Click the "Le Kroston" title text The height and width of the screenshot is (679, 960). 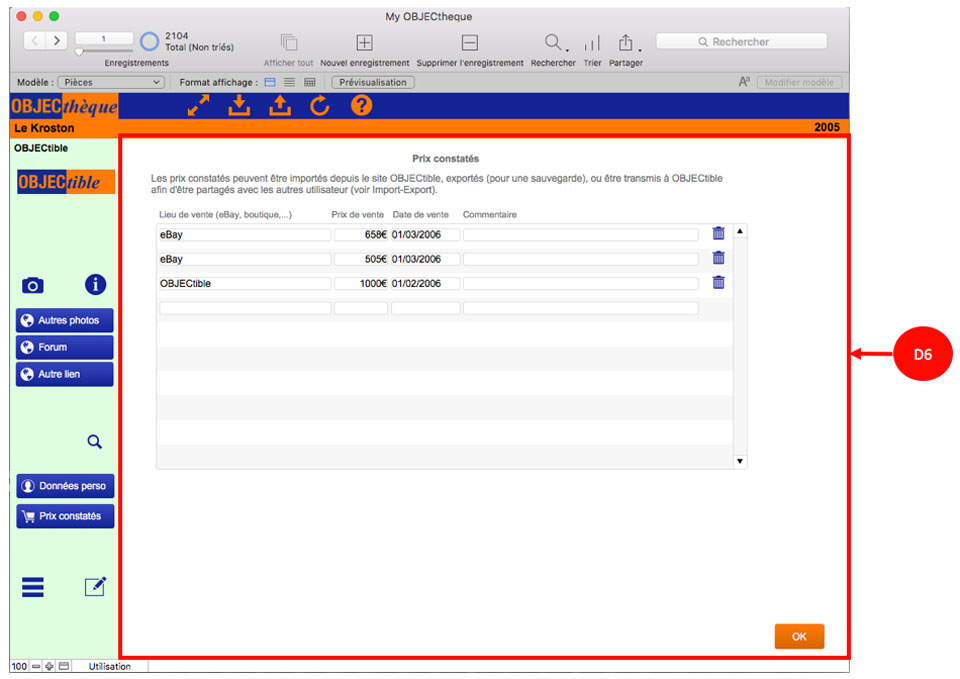(x=44, y=128)
